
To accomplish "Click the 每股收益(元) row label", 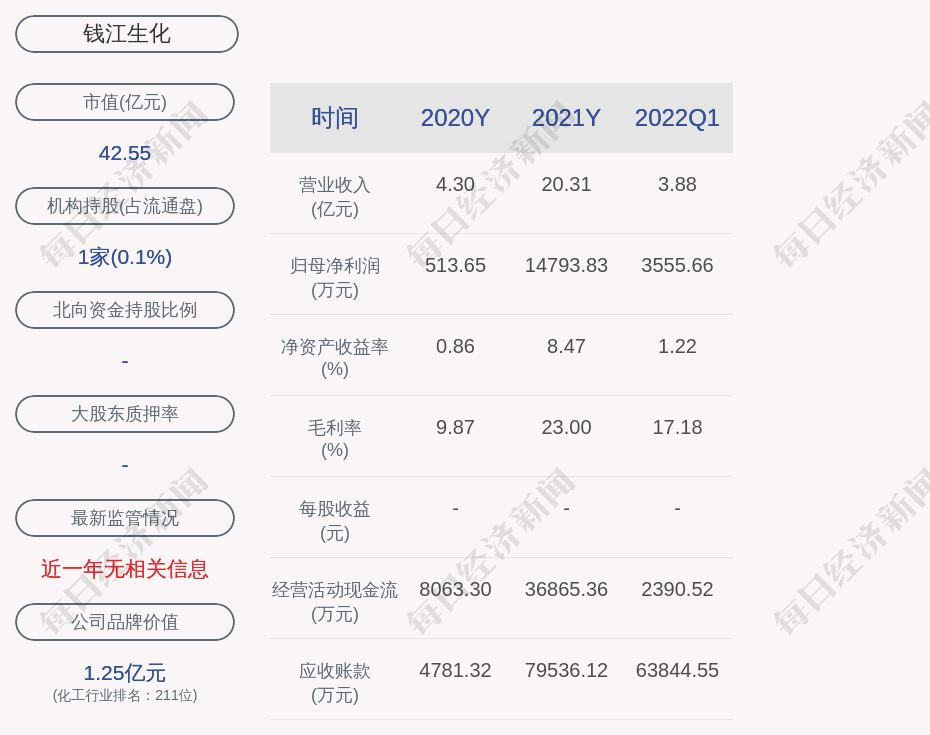I will 335,520.
